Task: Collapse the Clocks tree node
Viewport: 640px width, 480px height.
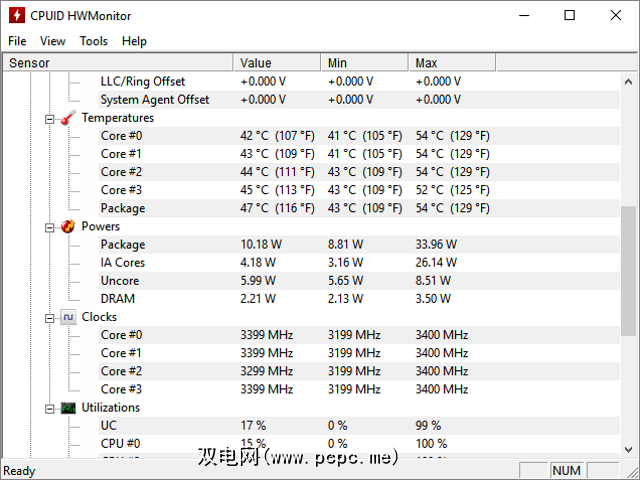Action: coord(49,318)
